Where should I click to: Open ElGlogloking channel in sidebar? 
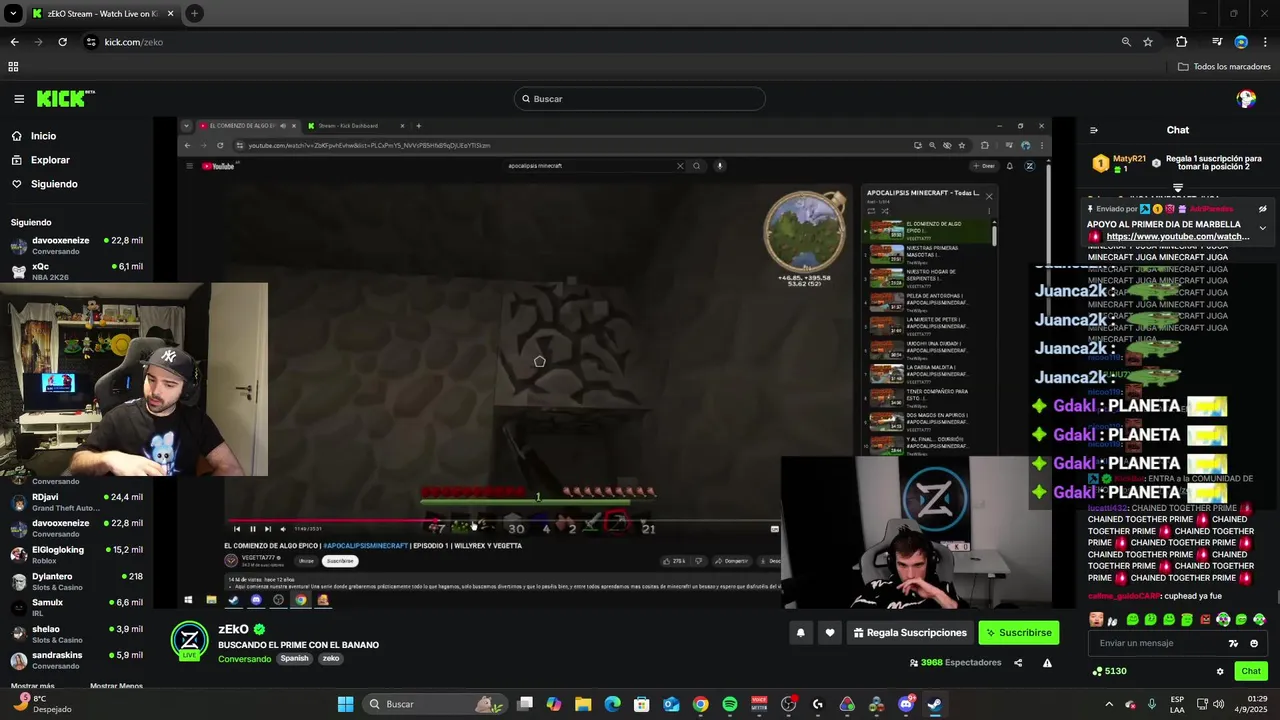point(76,555)
